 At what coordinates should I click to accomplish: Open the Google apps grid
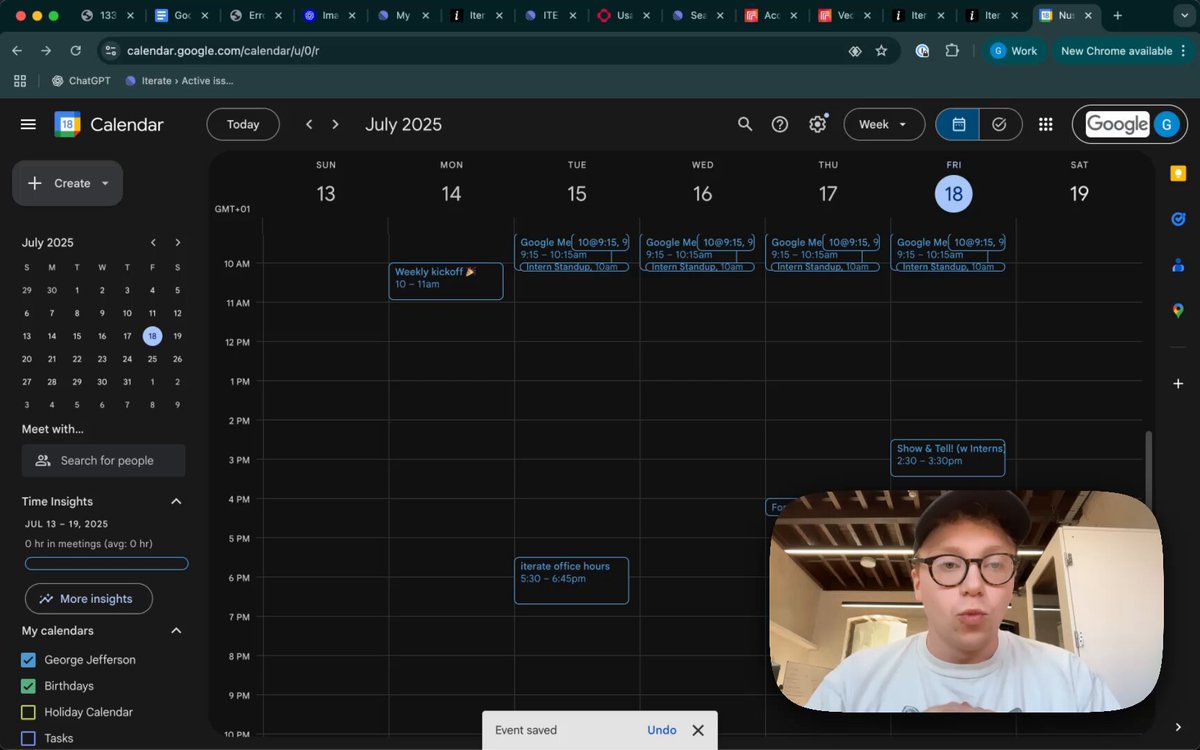(1045, 124)
